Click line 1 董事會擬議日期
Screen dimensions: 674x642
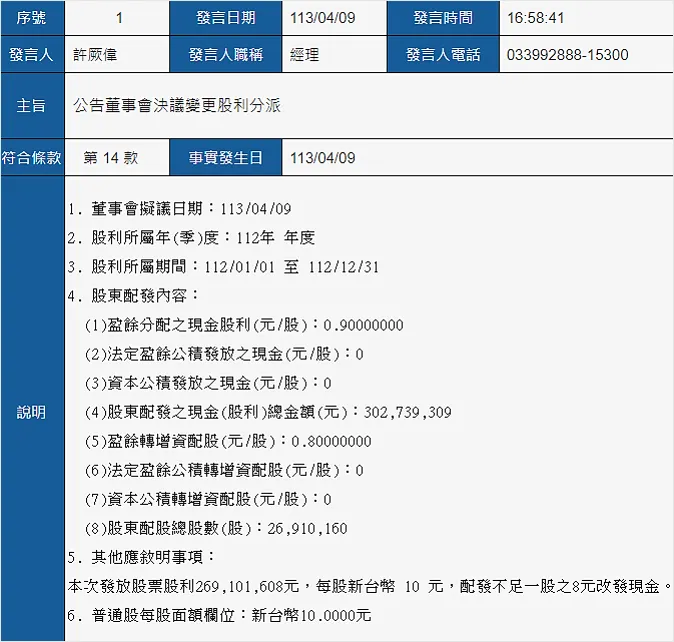179,209
